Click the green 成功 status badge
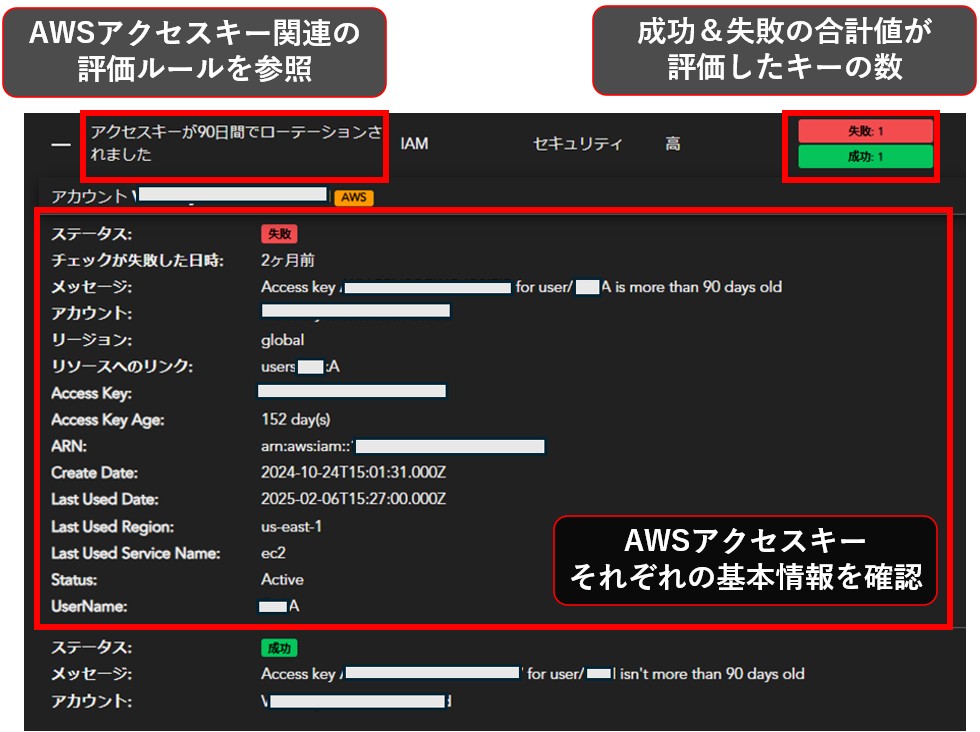This screenshot has height=732, width=980. (x=279, y=648)
